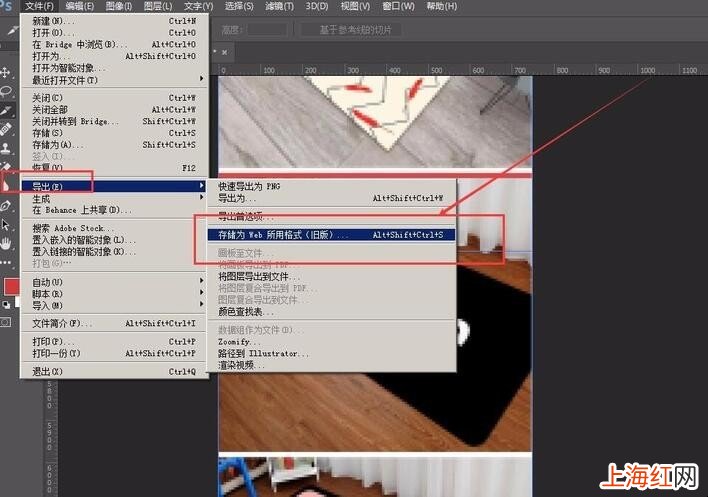The width and height of the screenshot is (708, 497).
Task: Choose Zoomify export entry
Action: click(331, 342)
